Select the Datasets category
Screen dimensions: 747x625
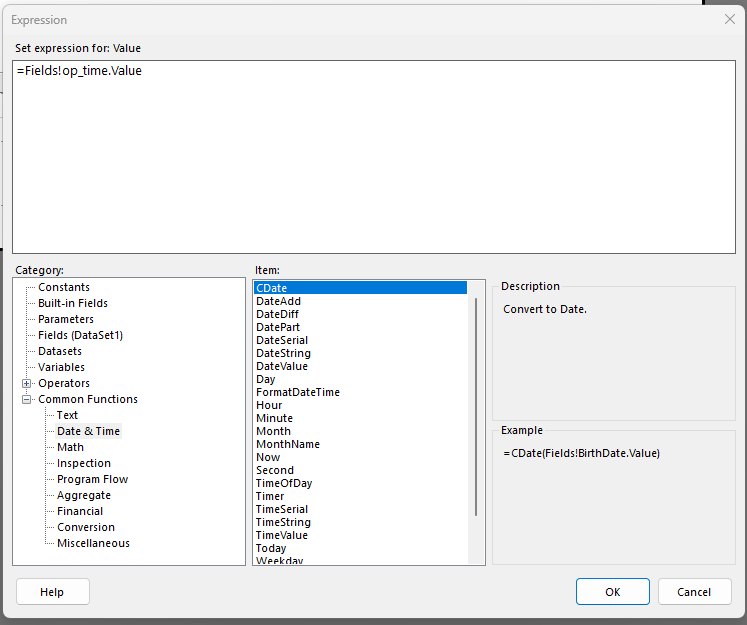[x=60, y=352]
